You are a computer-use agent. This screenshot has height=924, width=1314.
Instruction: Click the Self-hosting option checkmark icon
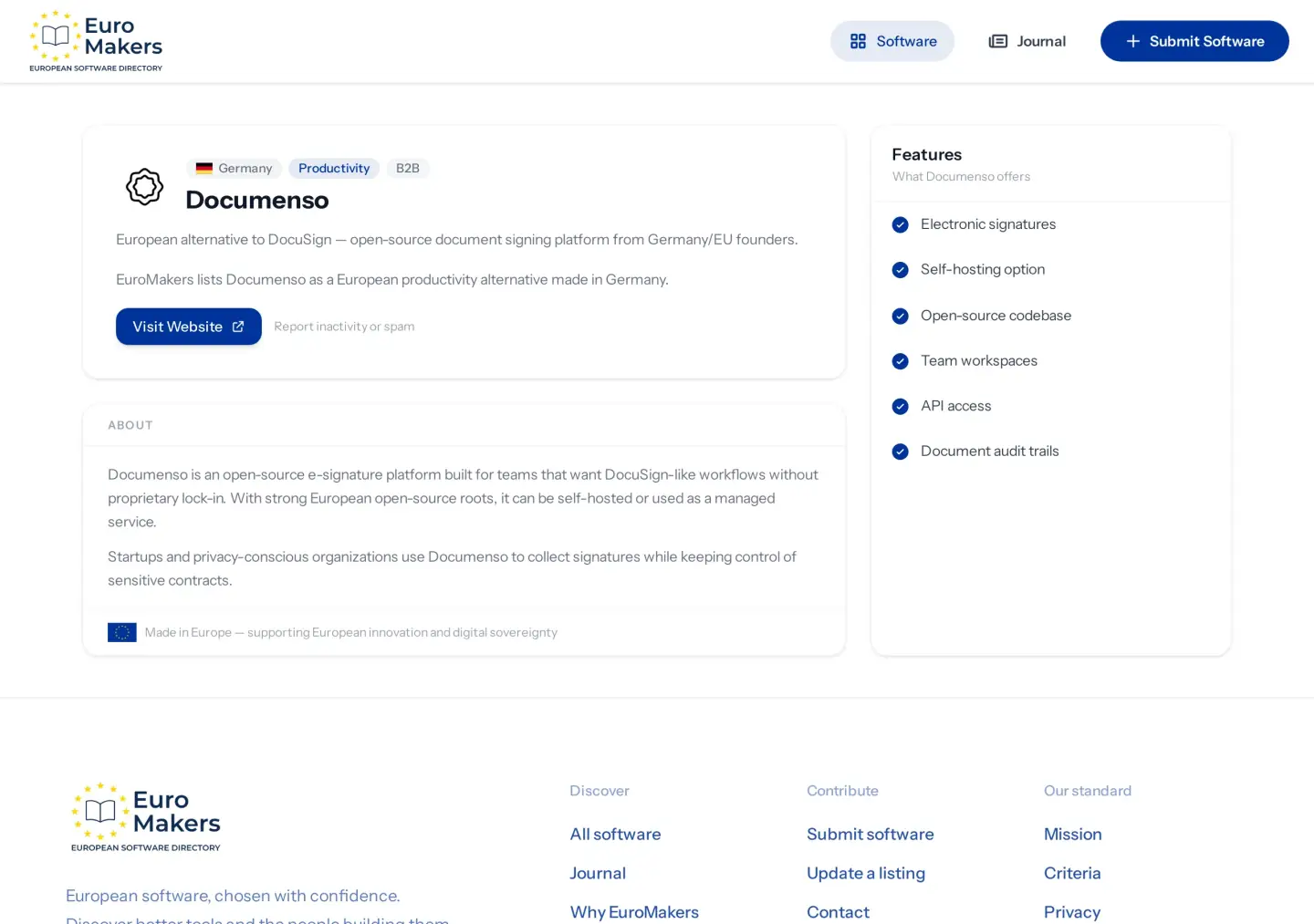point(900,270)
